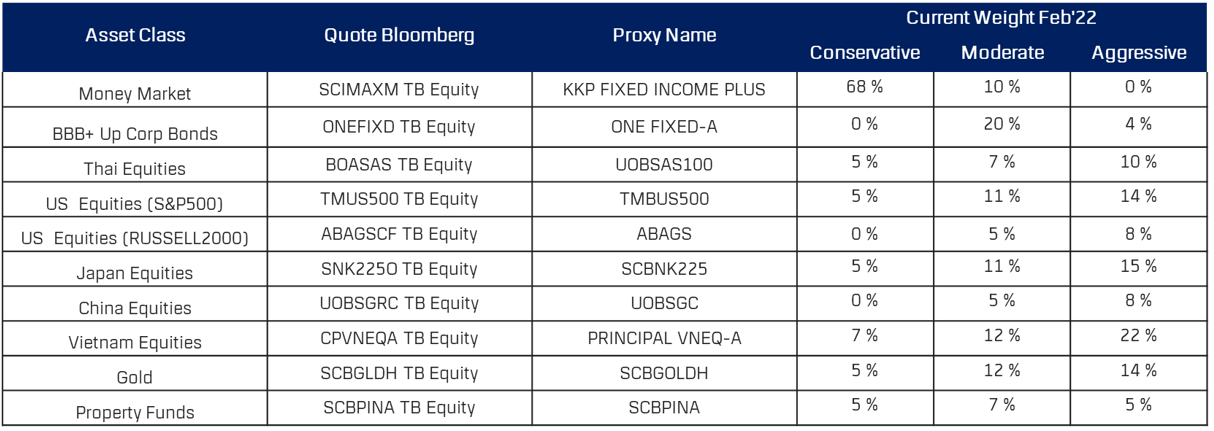Select the PRINCIPAL VNEQ-A proxy cell
This screenshot has height=431, width=1214.
(664, 338)
